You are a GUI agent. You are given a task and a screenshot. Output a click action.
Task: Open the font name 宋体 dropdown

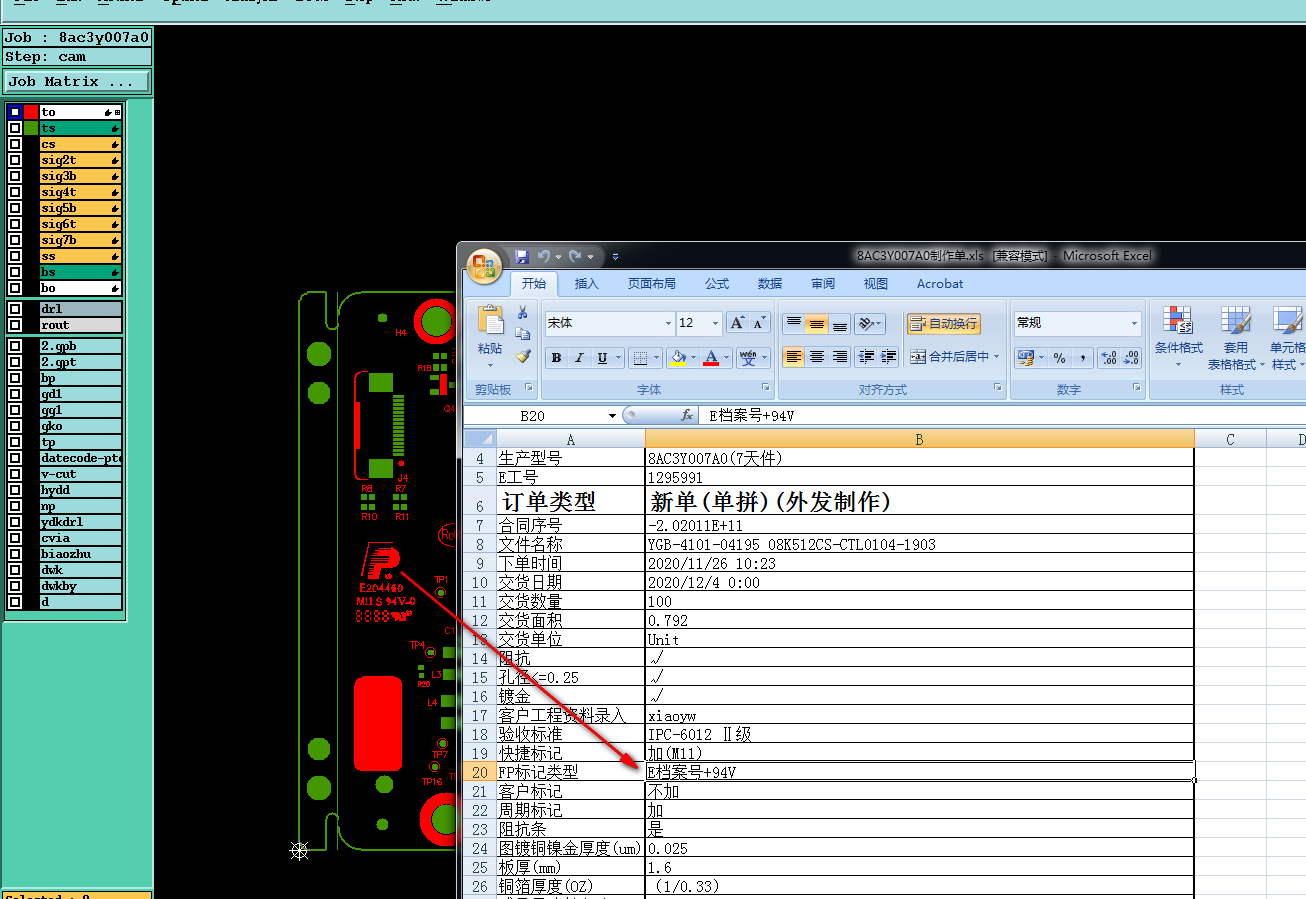668,323
